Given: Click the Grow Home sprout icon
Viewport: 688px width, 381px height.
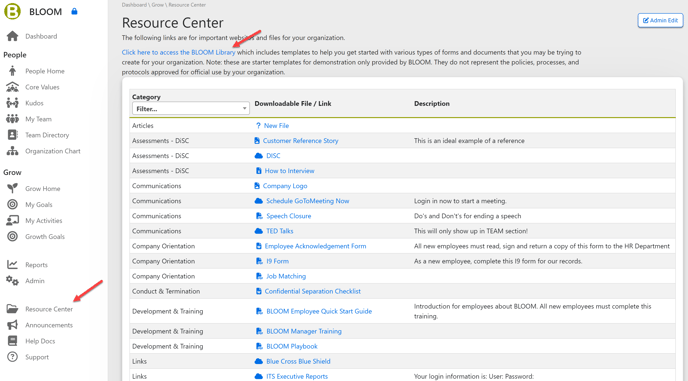Looking at the screenshot, I should [x=12, y=188].
